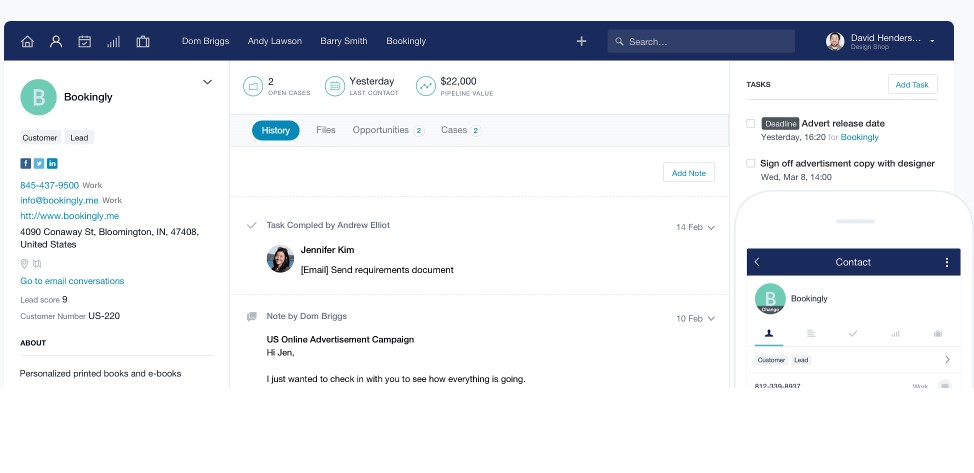The height and width of the screenshot is (473, 974).
Task: Click the last contact calendar icon
Action: coord(335,86)
